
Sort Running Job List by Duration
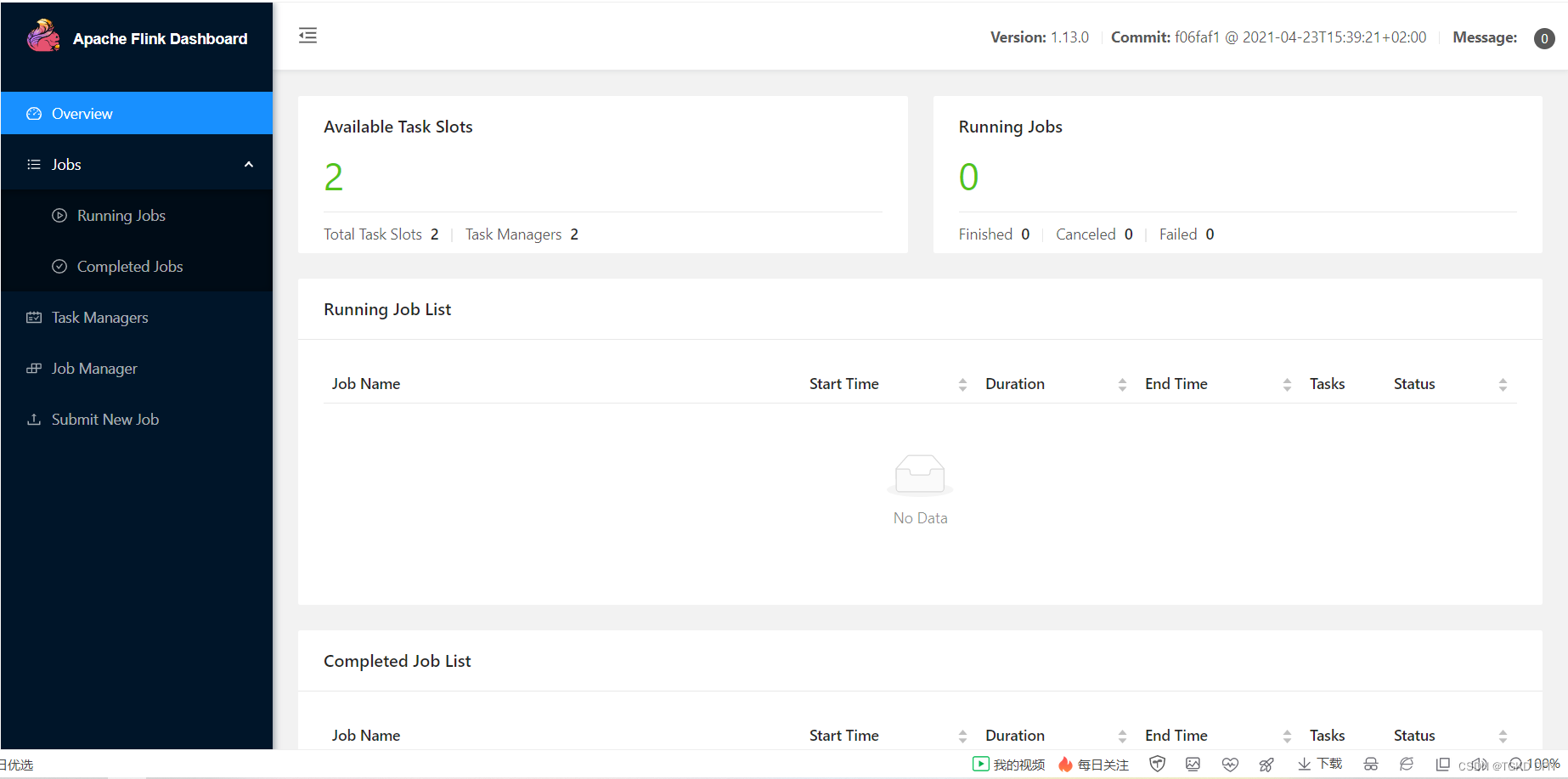(1122, 385)
